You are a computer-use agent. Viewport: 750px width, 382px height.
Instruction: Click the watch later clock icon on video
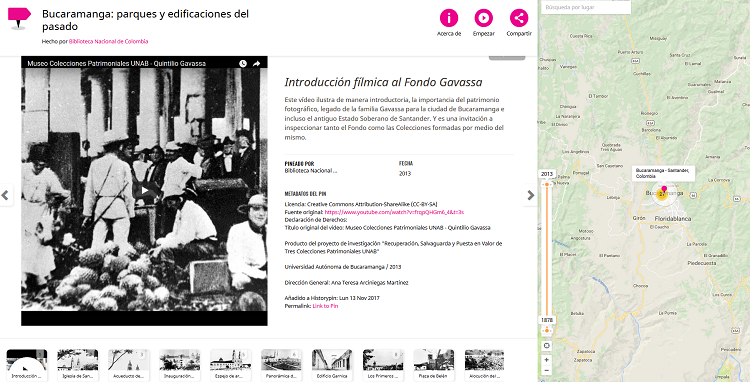click(x=243, y=63)
